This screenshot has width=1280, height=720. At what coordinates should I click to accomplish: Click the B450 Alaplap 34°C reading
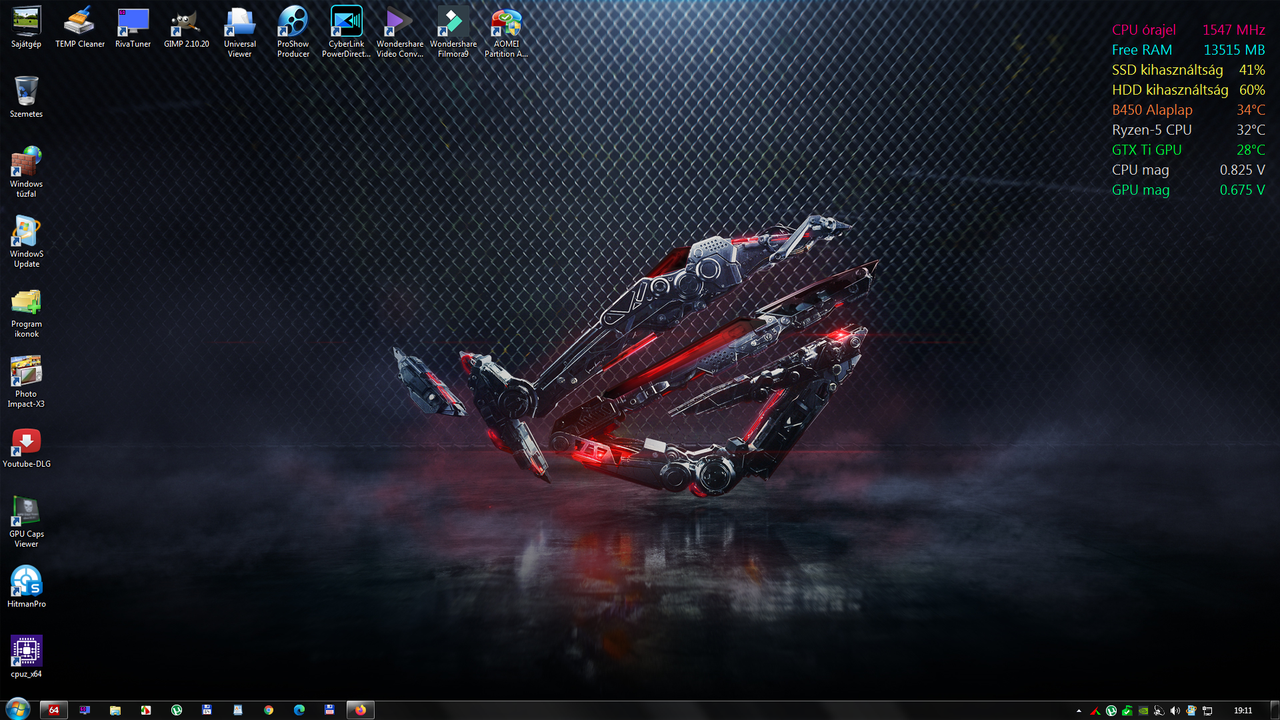click(1188, 110)
